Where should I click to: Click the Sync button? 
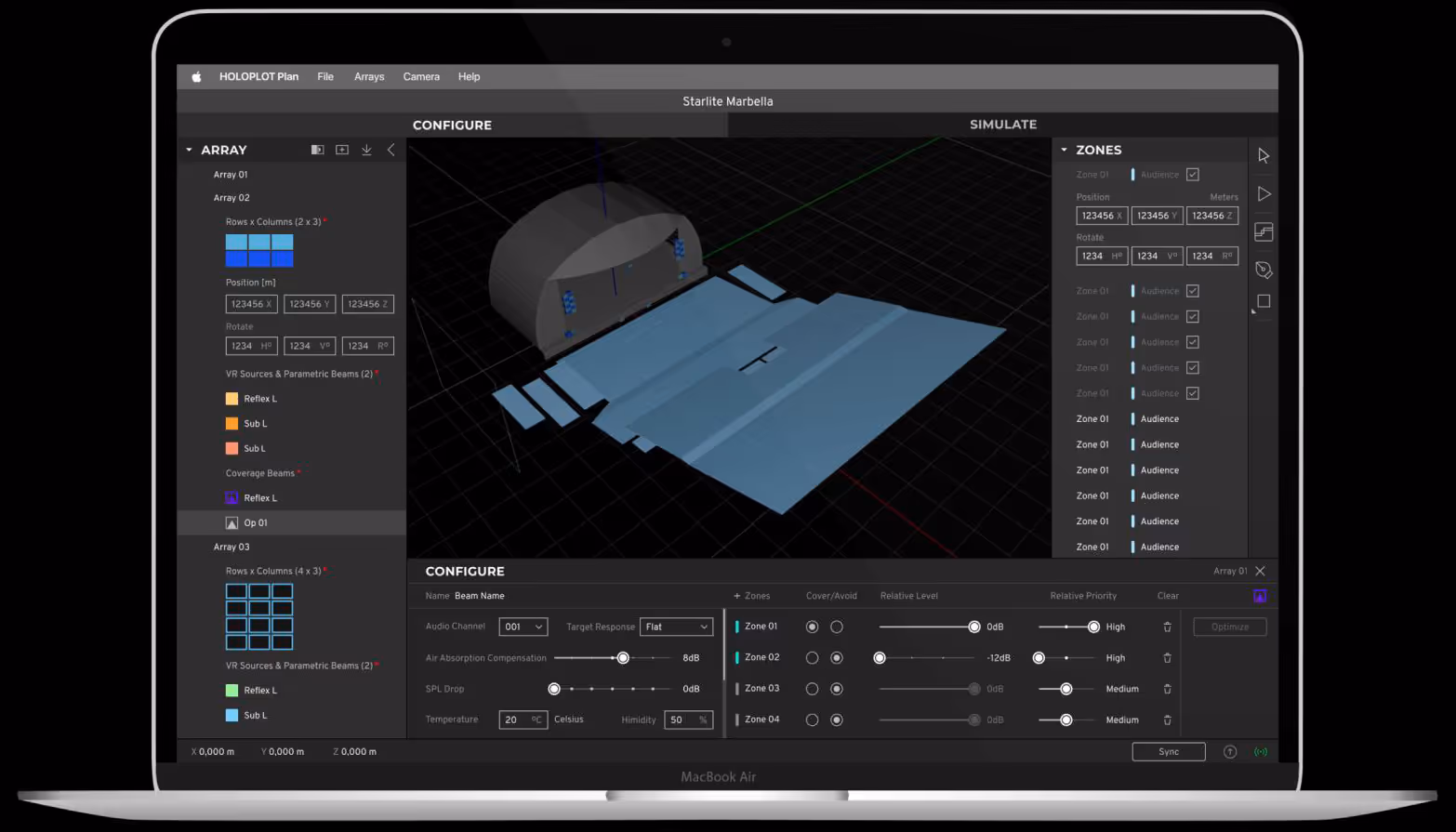click(x=1169, y=752)
